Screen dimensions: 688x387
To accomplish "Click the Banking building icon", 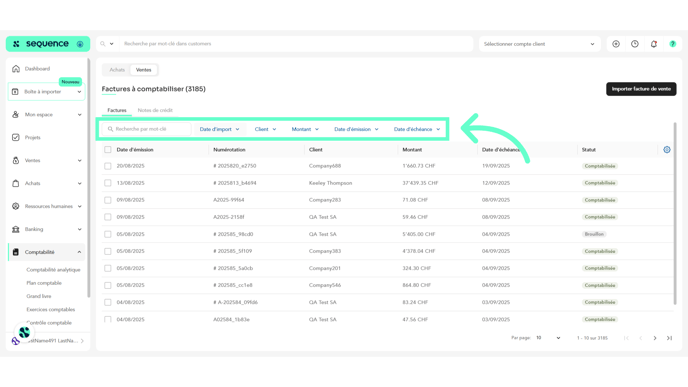I will [16, 229].
